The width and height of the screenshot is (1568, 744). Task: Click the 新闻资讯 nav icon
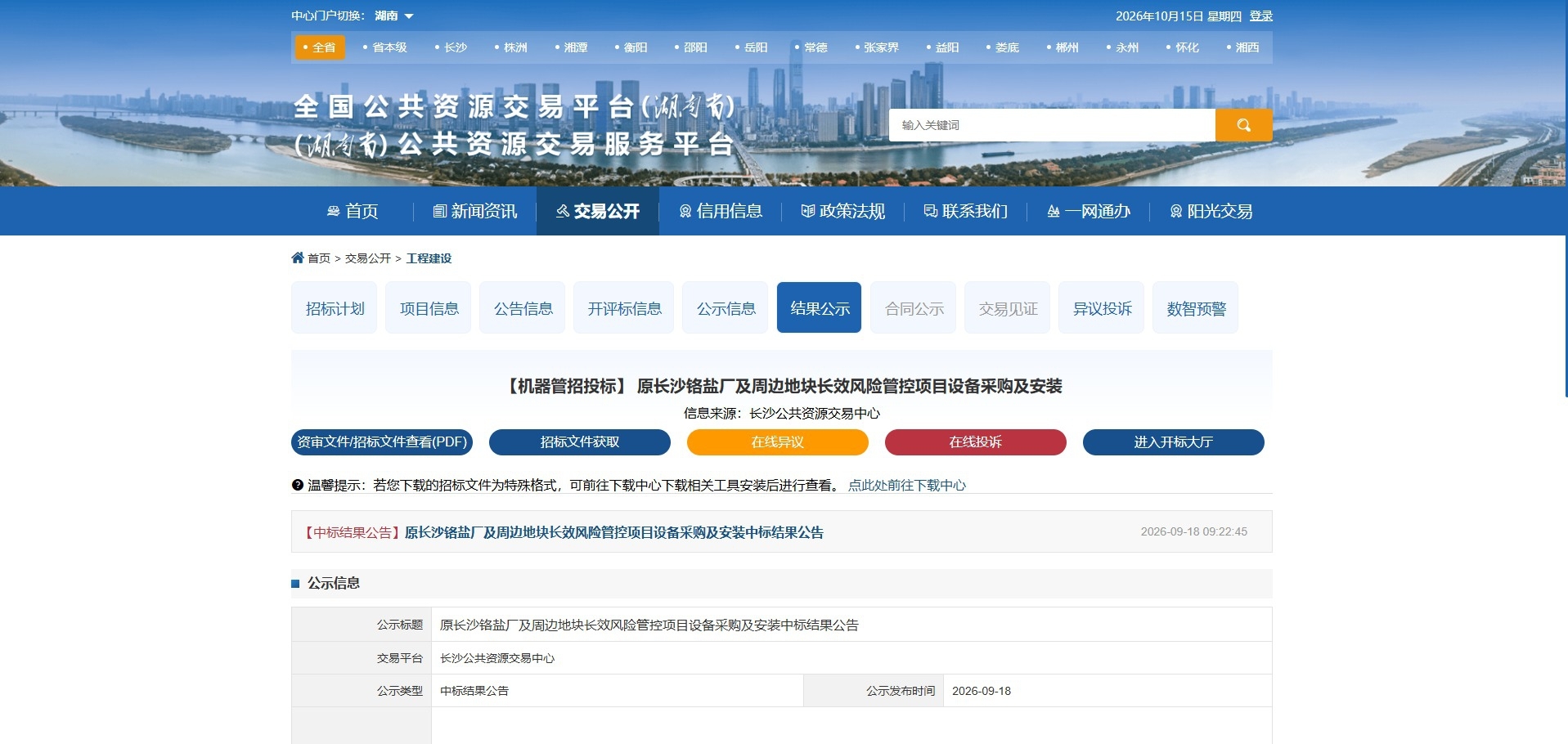click(439, 211)
